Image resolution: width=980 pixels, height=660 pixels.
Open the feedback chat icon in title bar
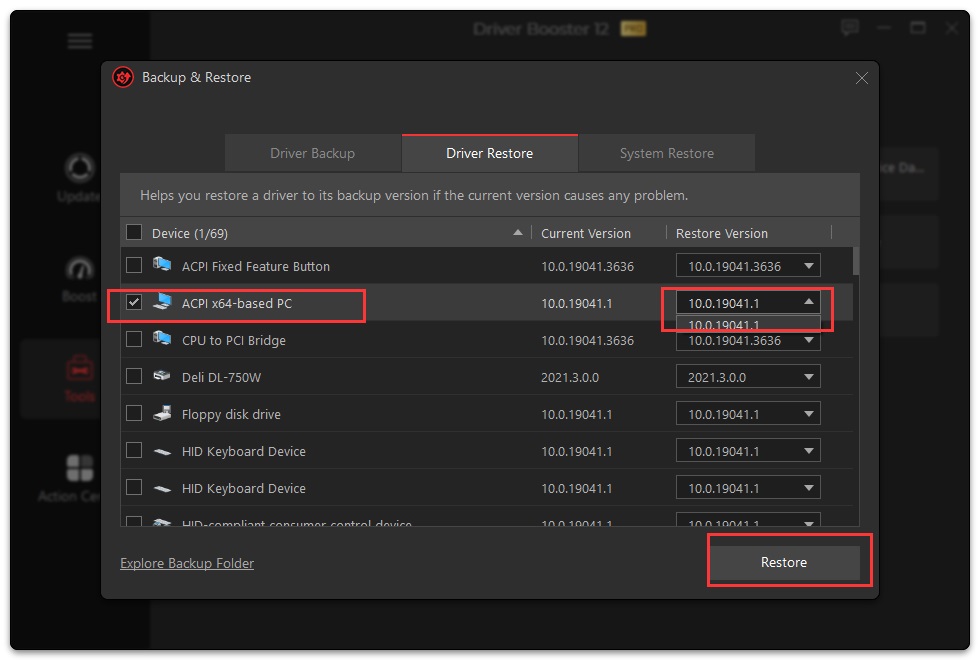(x=850, y=28)
